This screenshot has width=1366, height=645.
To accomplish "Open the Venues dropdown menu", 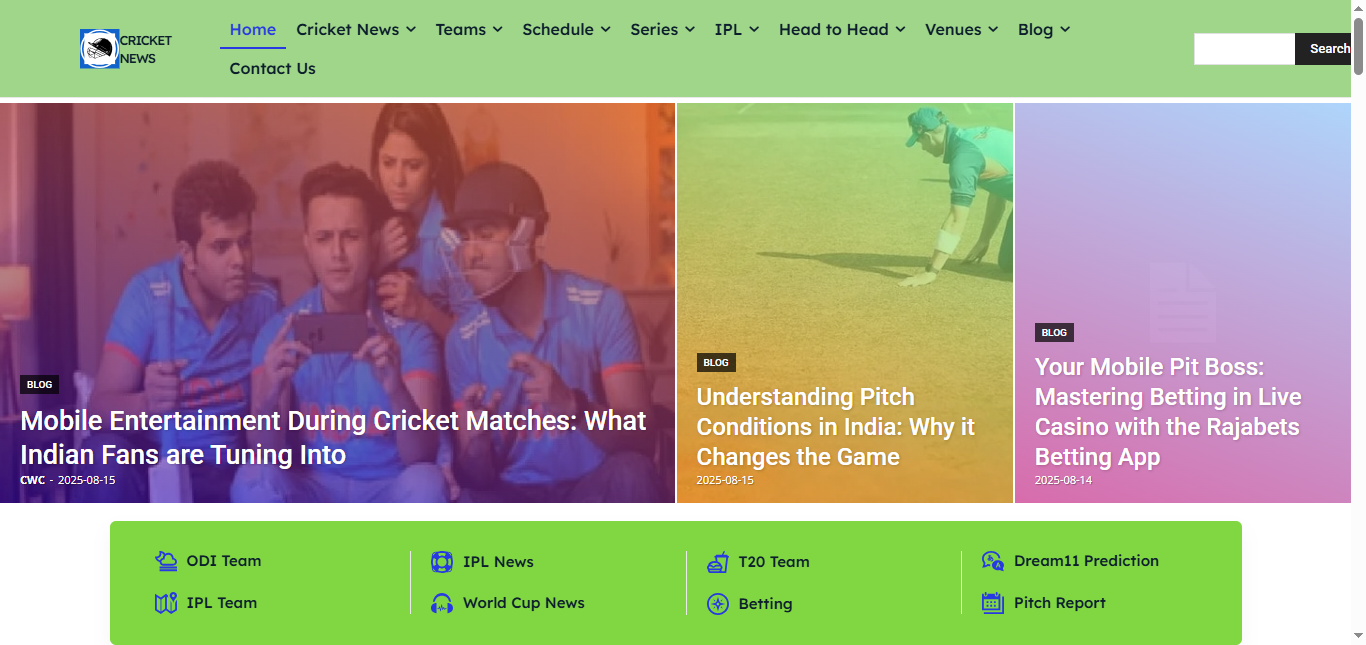I will point(962,30).
